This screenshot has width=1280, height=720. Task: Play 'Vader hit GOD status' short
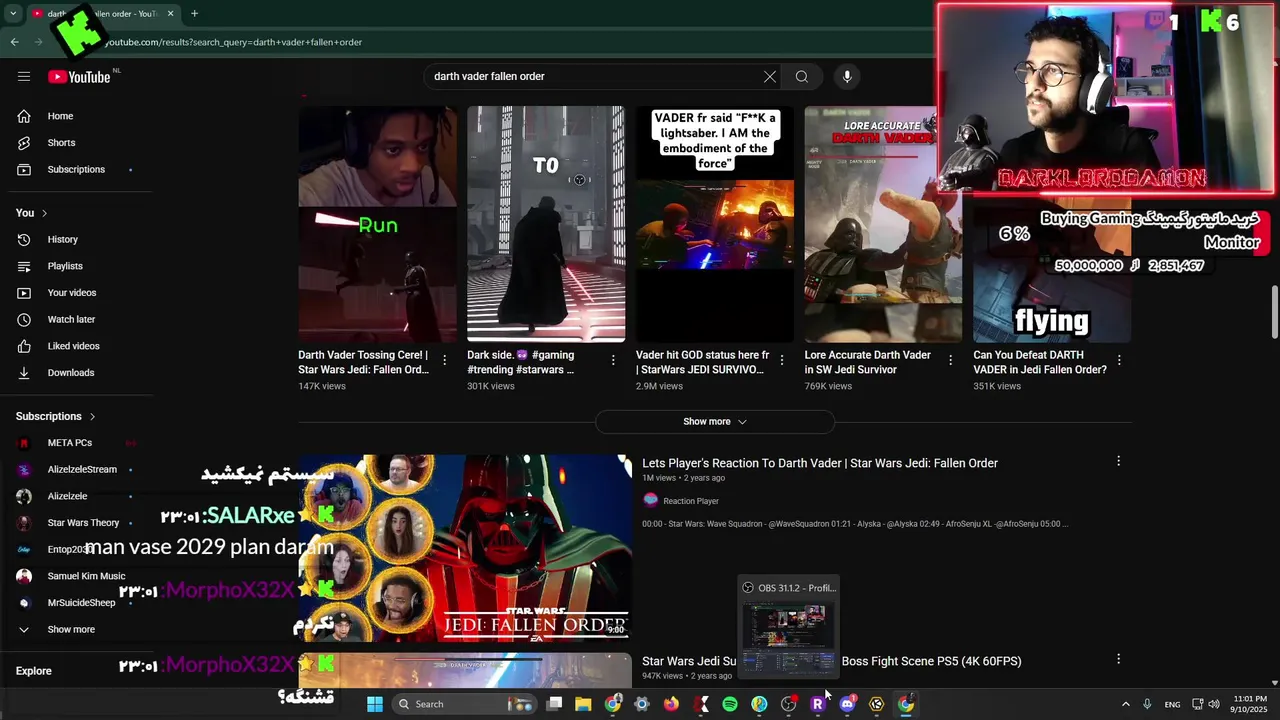tap(715, 224)
